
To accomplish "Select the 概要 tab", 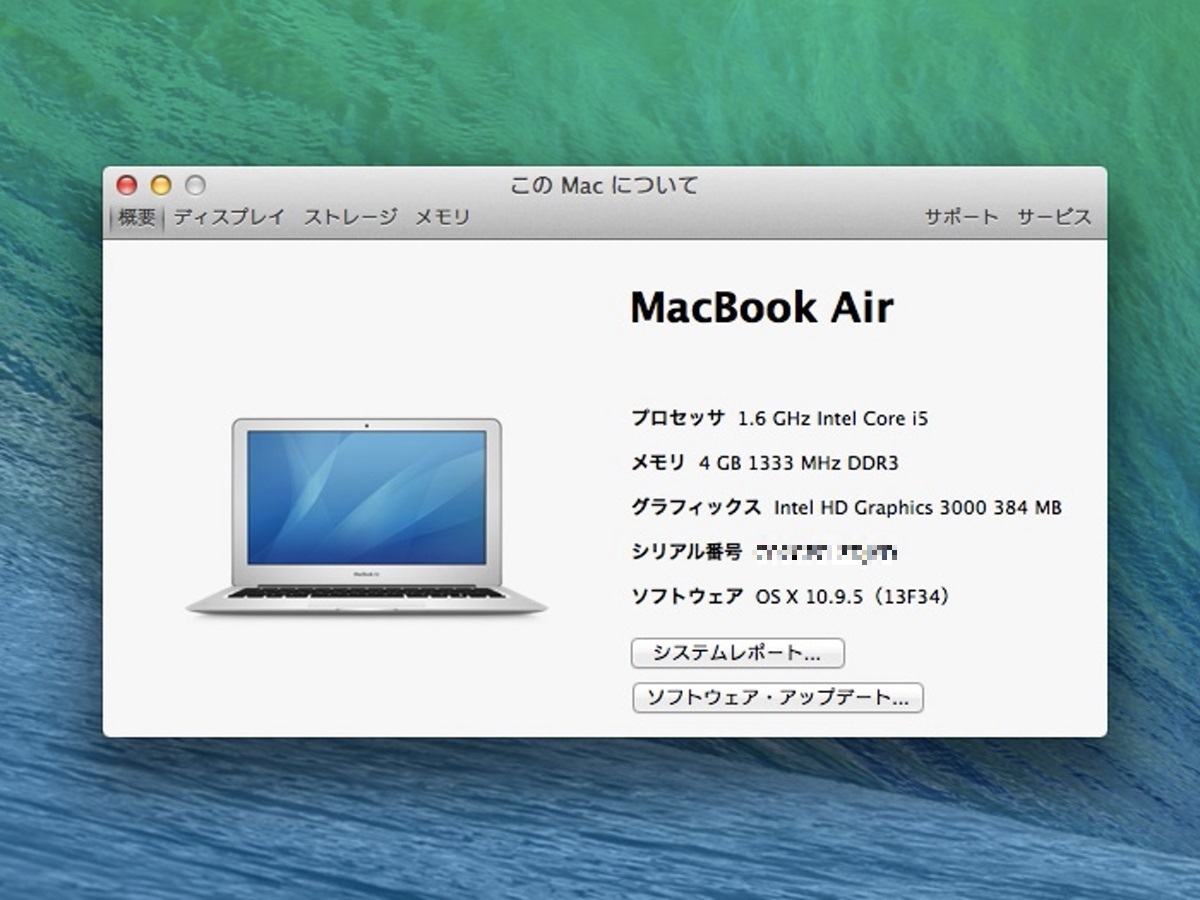I will point(136,217).
